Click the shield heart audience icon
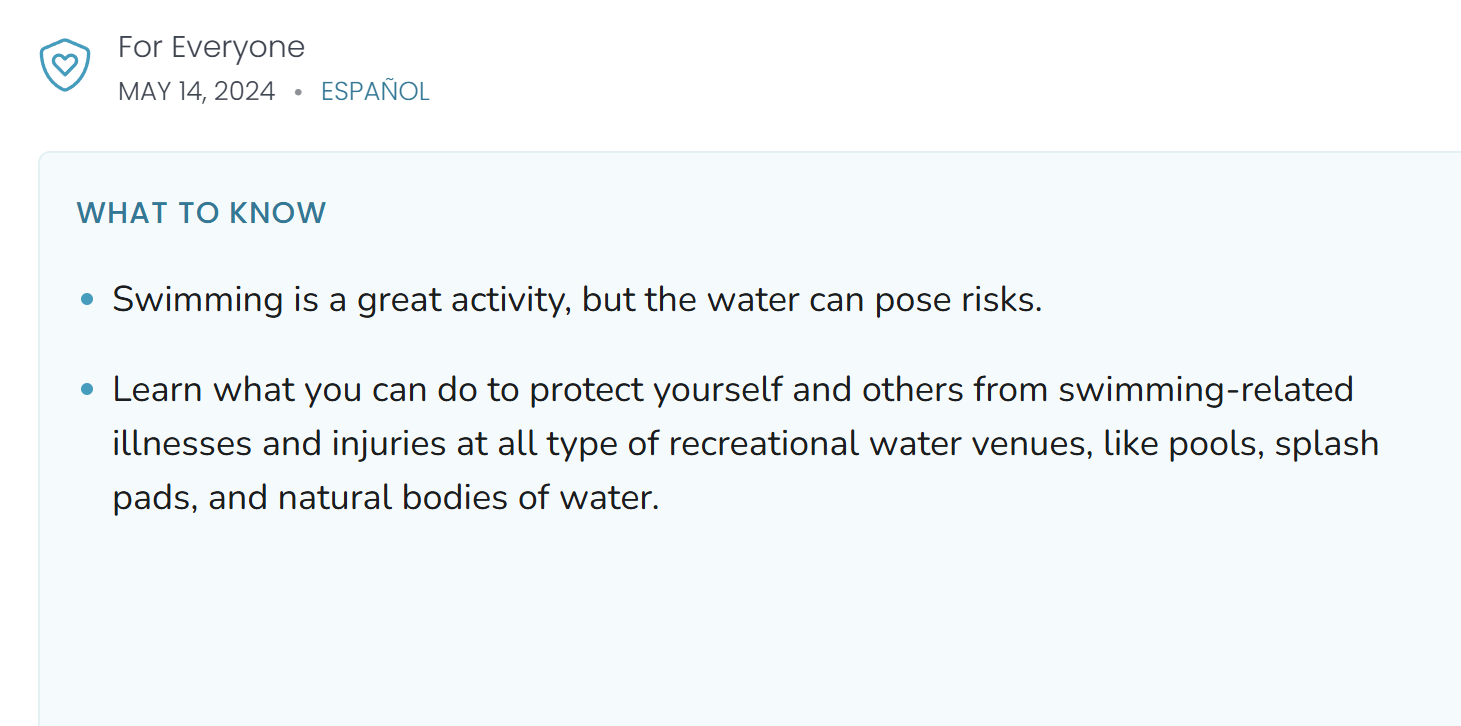1461x726 pixels. tap(64, 66)
